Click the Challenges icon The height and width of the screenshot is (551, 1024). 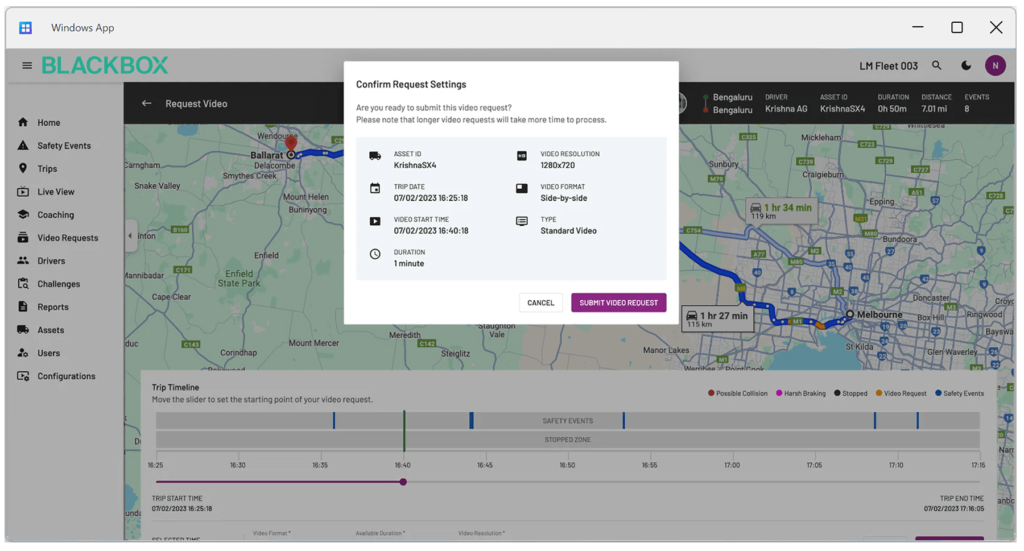tap(23, 283)
